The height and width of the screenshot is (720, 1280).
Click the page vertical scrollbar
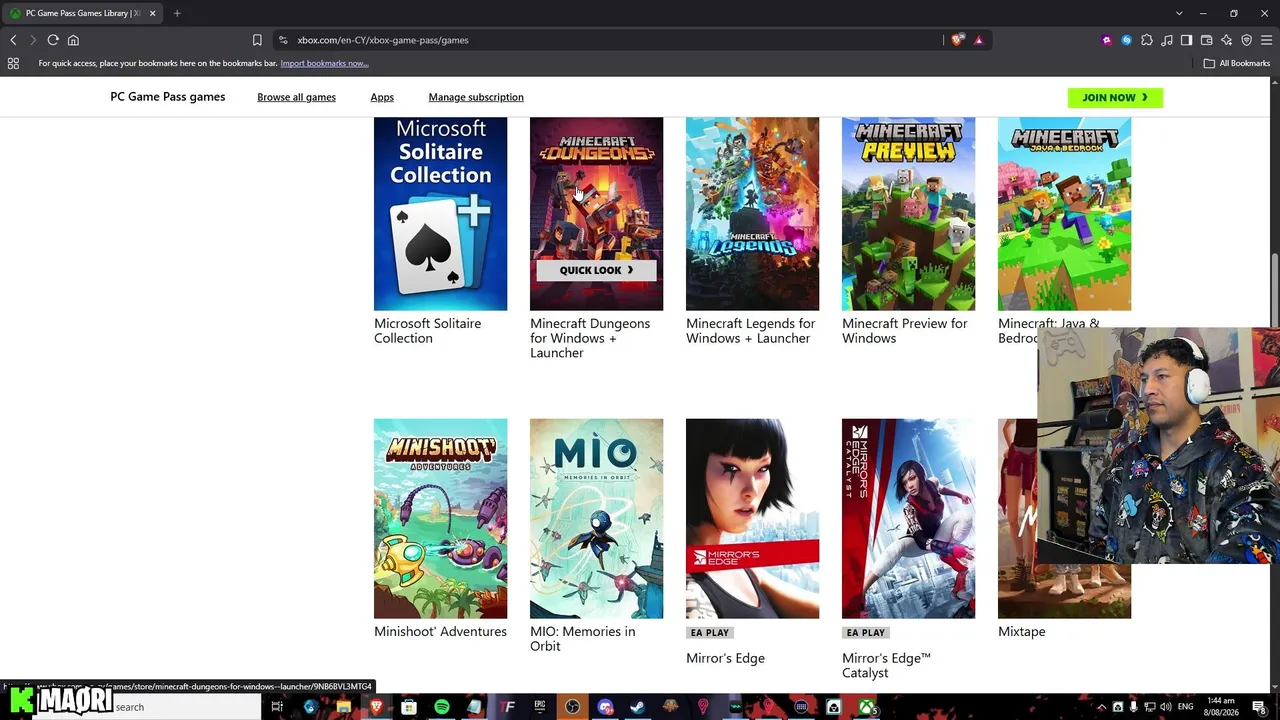click(x=1274, y=290)
